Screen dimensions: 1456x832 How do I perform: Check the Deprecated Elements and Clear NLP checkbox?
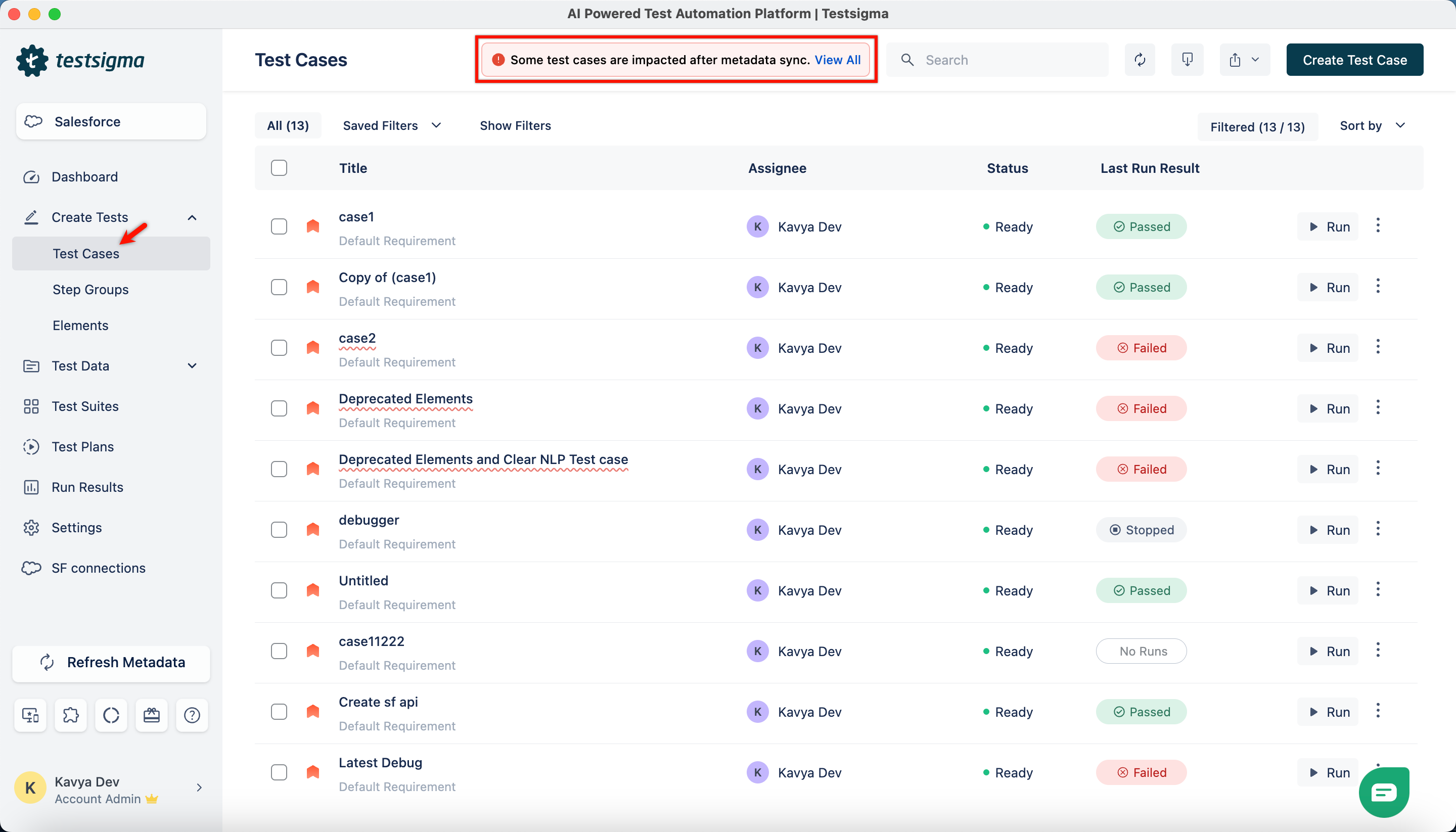pyautogui.click(x=279, y=469)
